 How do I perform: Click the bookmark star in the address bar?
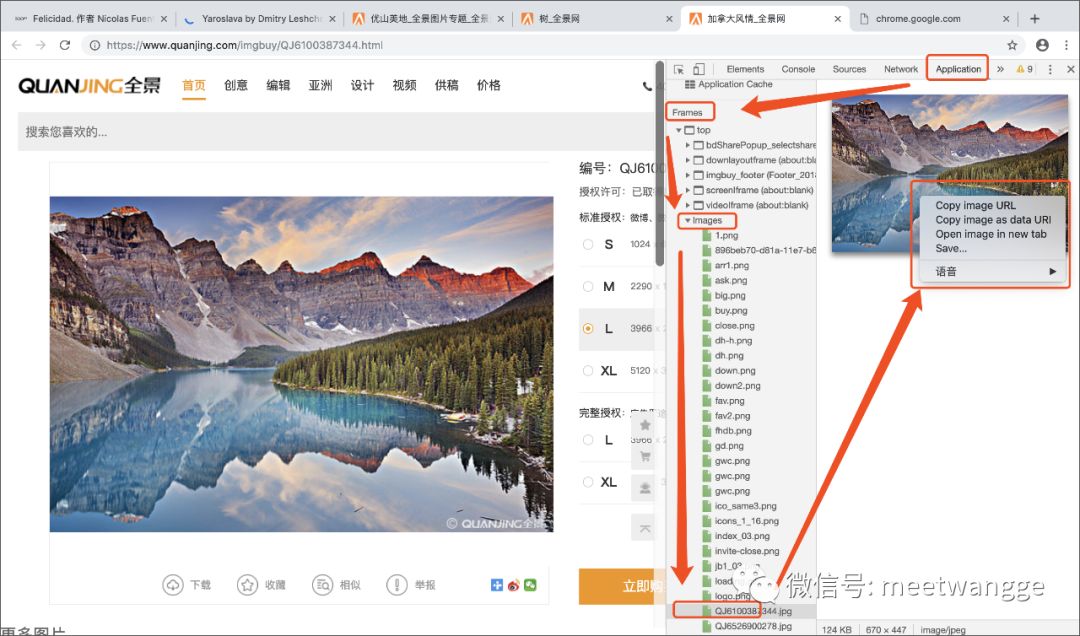point(1012,45)
